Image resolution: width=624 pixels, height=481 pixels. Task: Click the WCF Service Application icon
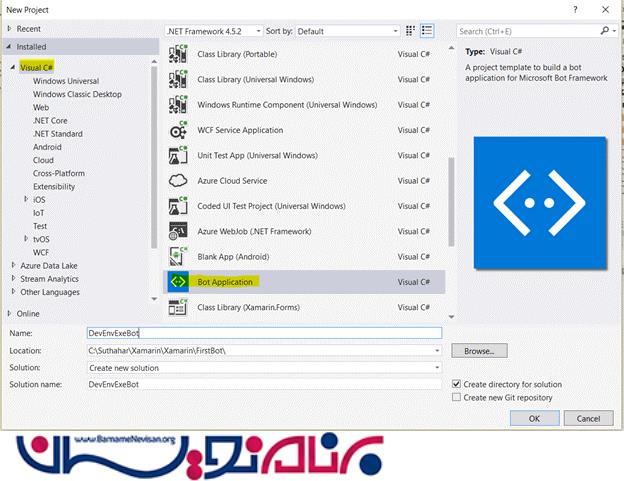coord(179,130)
